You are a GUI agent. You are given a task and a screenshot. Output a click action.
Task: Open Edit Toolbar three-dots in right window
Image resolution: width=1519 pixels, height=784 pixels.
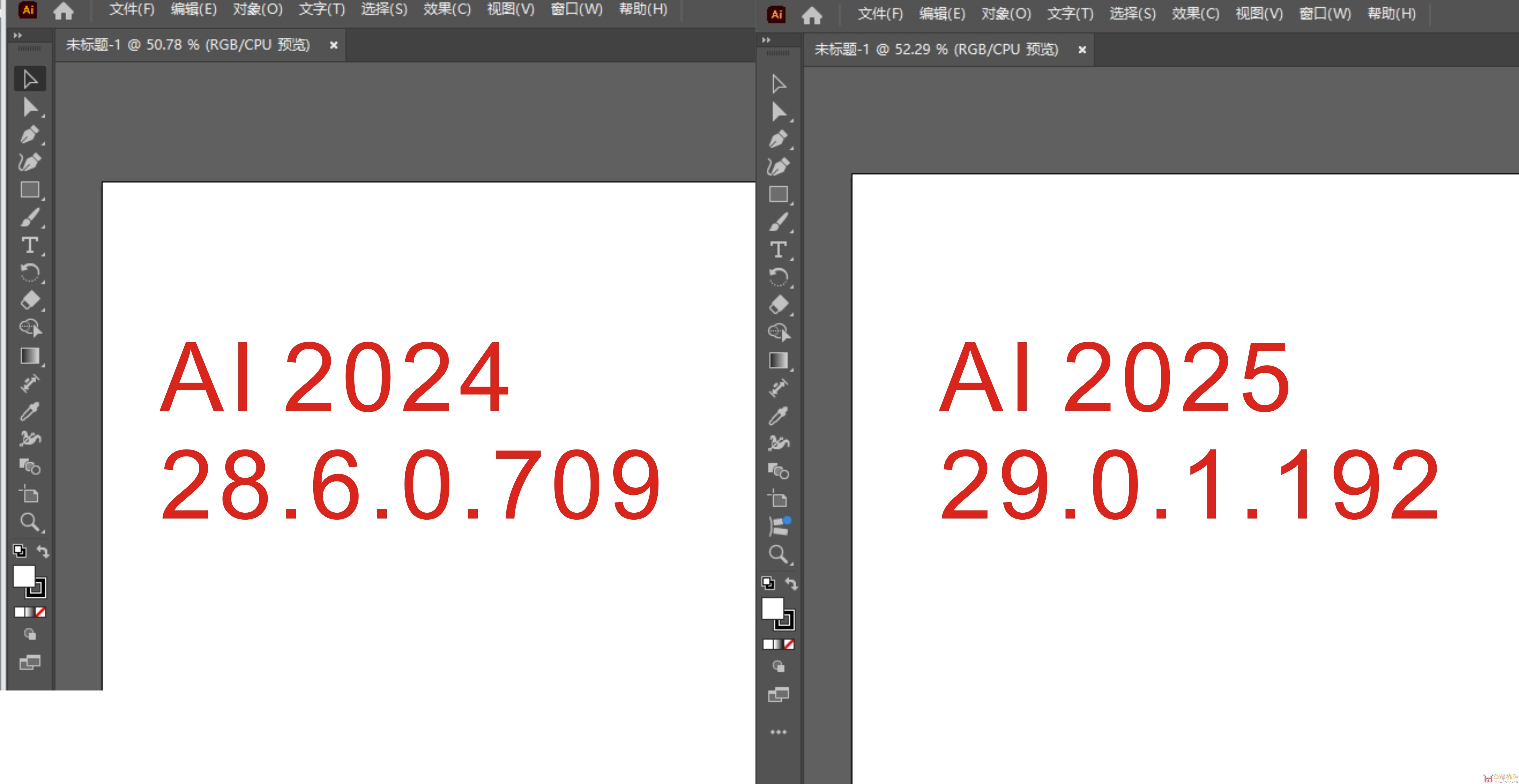[x=778, y=732]
